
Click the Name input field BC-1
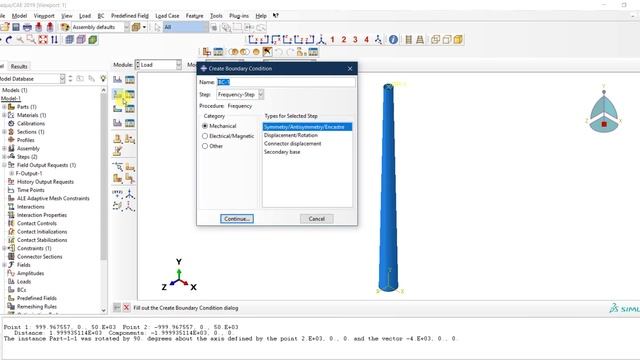(x=286, y=82)
